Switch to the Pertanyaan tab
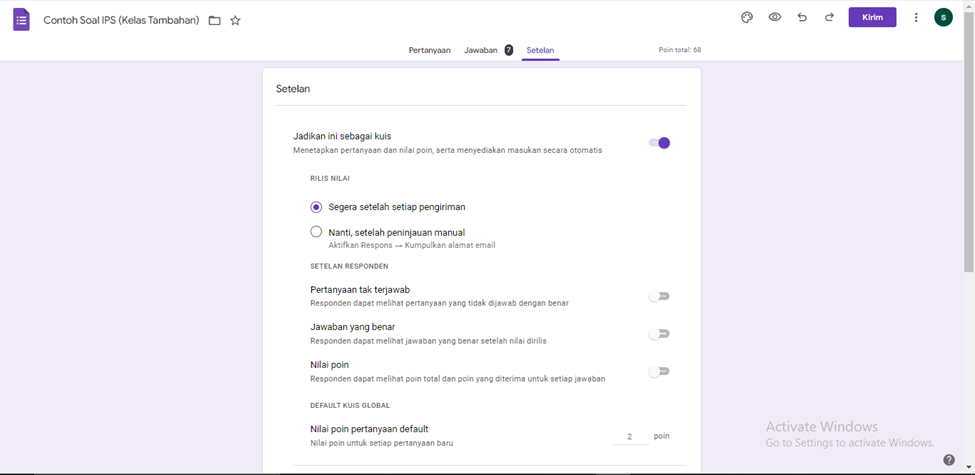Image resolution: width=975 pixels, height=475 pixels. click(429, 50)
